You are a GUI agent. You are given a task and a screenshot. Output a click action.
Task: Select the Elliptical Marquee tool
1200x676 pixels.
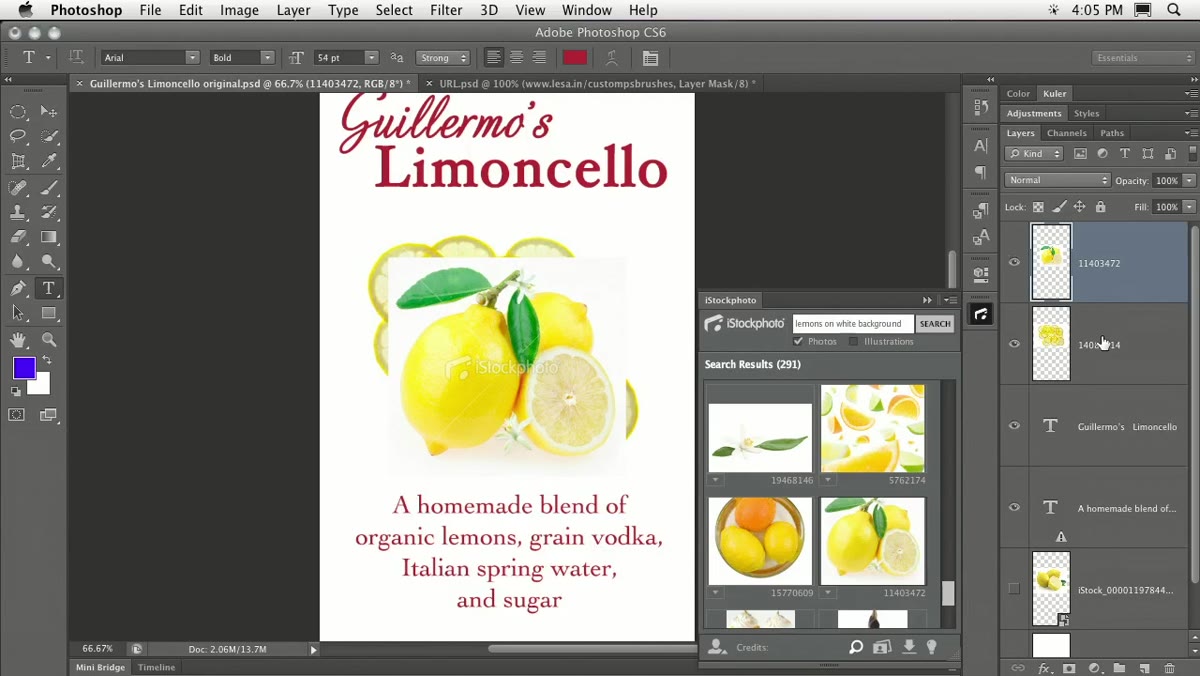(x=18, y=112)
